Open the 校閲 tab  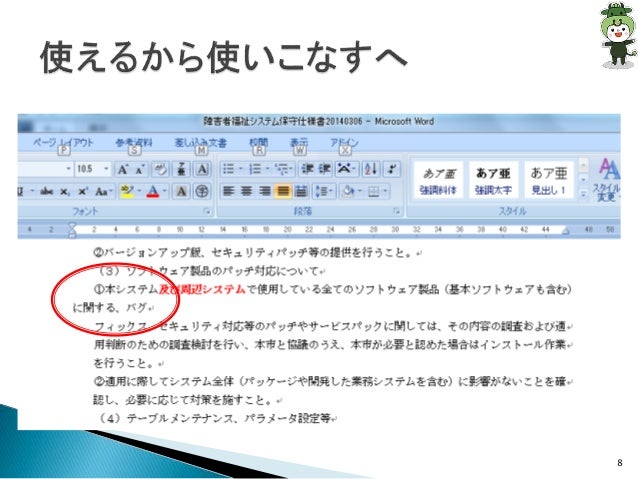point(258,142)
